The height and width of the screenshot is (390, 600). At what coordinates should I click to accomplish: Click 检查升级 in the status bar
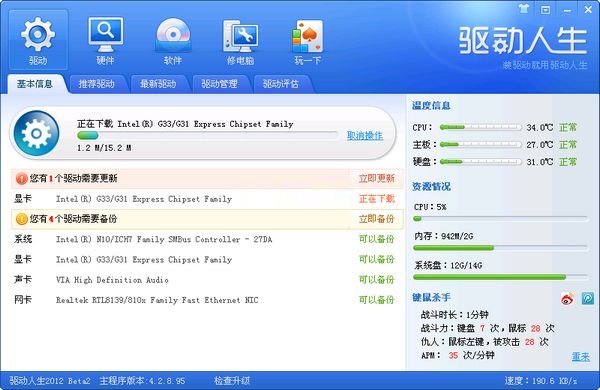pyautogui.click(x=232, y=381)
